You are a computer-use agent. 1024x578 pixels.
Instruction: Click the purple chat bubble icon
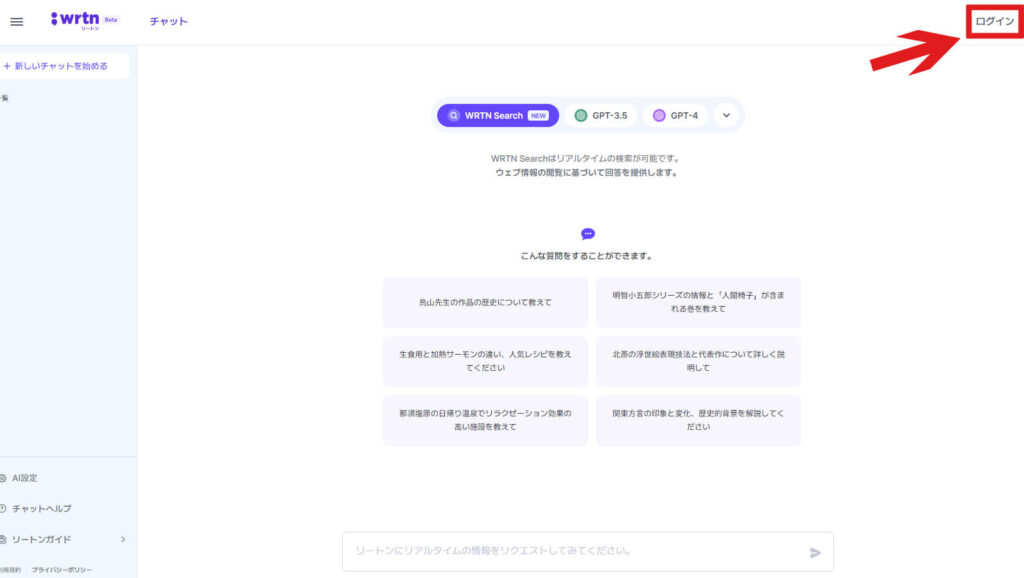[589, 232]
